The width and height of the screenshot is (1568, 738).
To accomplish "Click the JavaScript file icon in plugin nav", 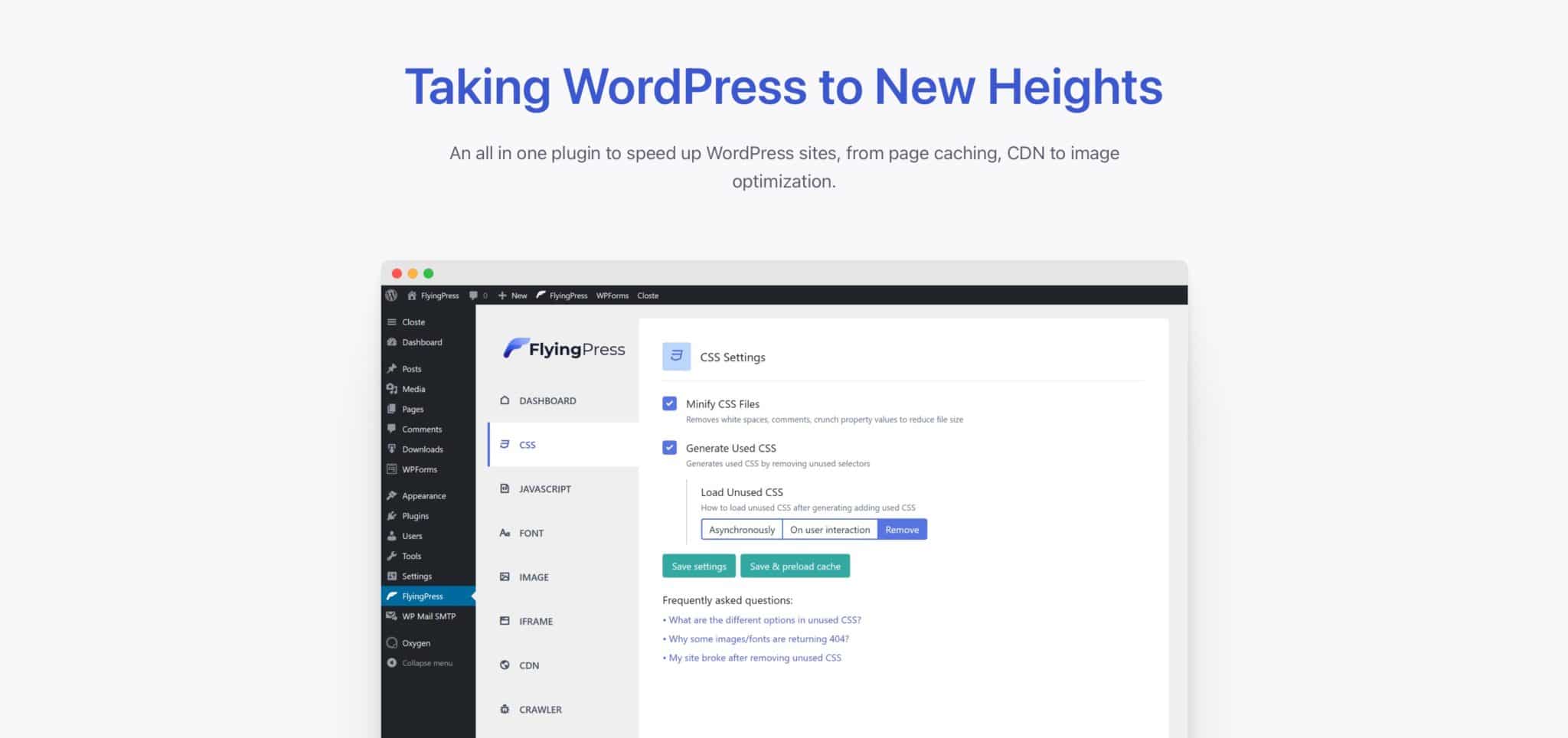I will (505, 488).
